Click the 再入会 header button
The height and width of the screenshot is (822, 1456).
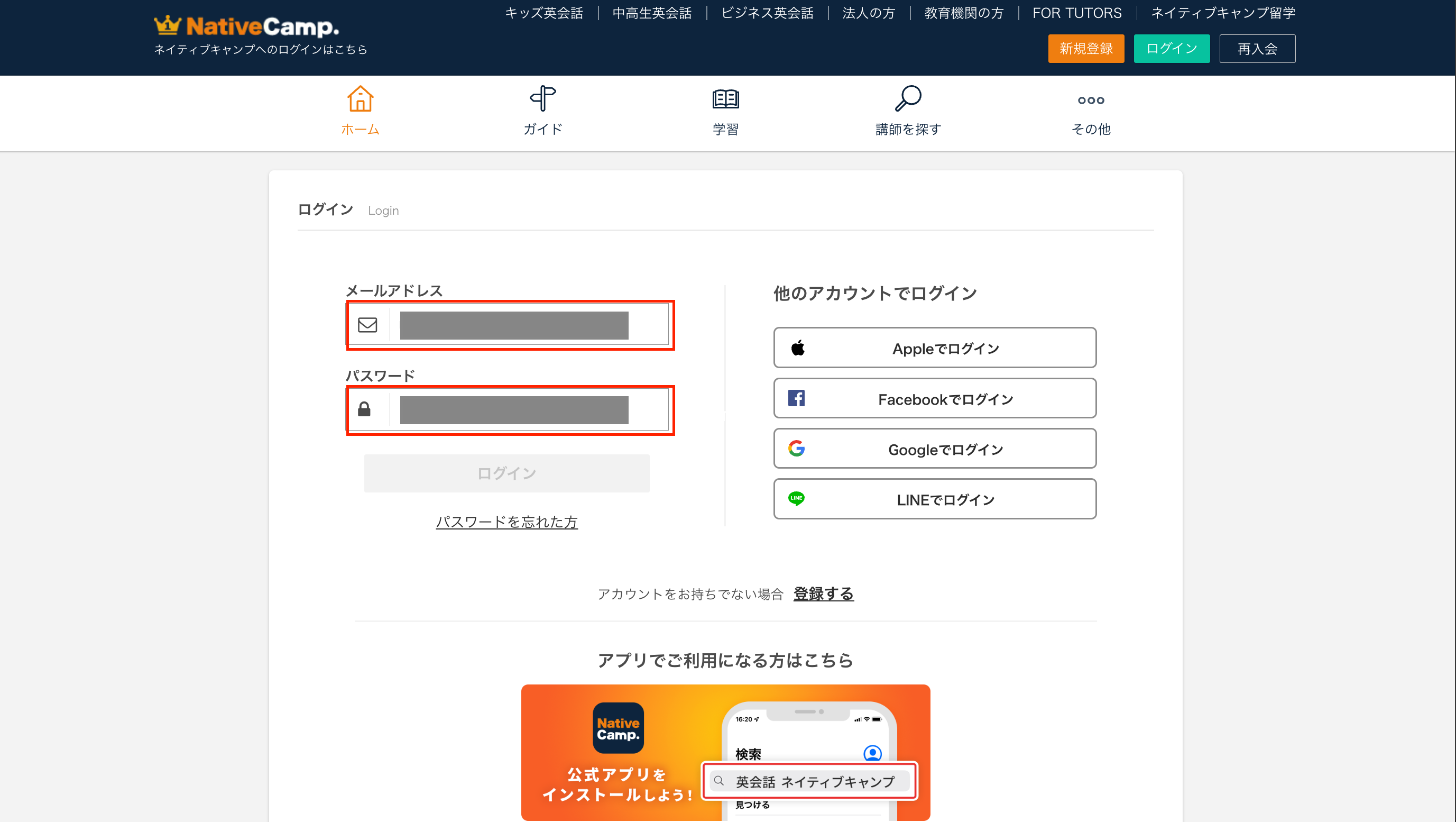pos(1257,49)
